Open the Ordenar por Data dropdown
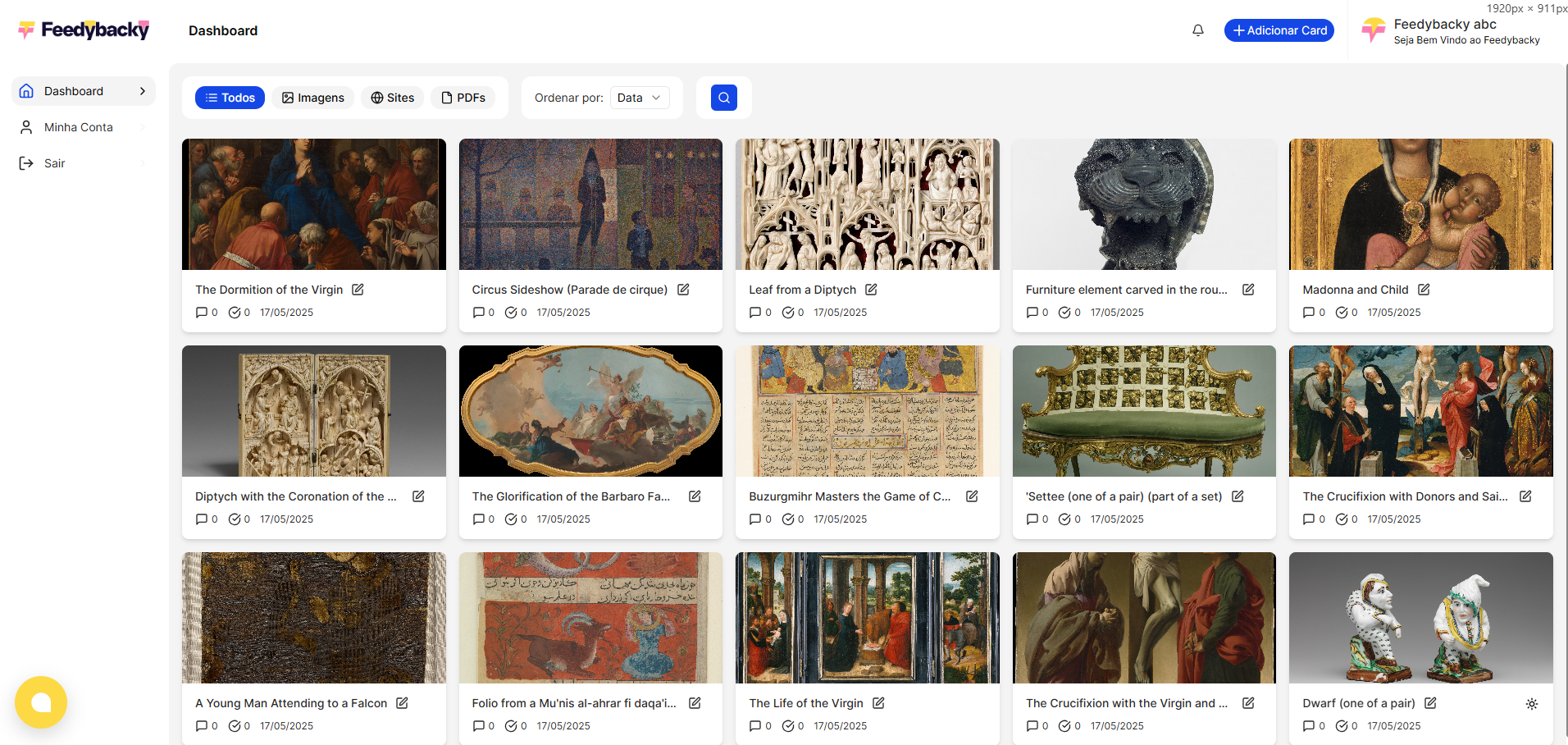The height and width of the screenshot is (745, 1568). click(639, 98)
